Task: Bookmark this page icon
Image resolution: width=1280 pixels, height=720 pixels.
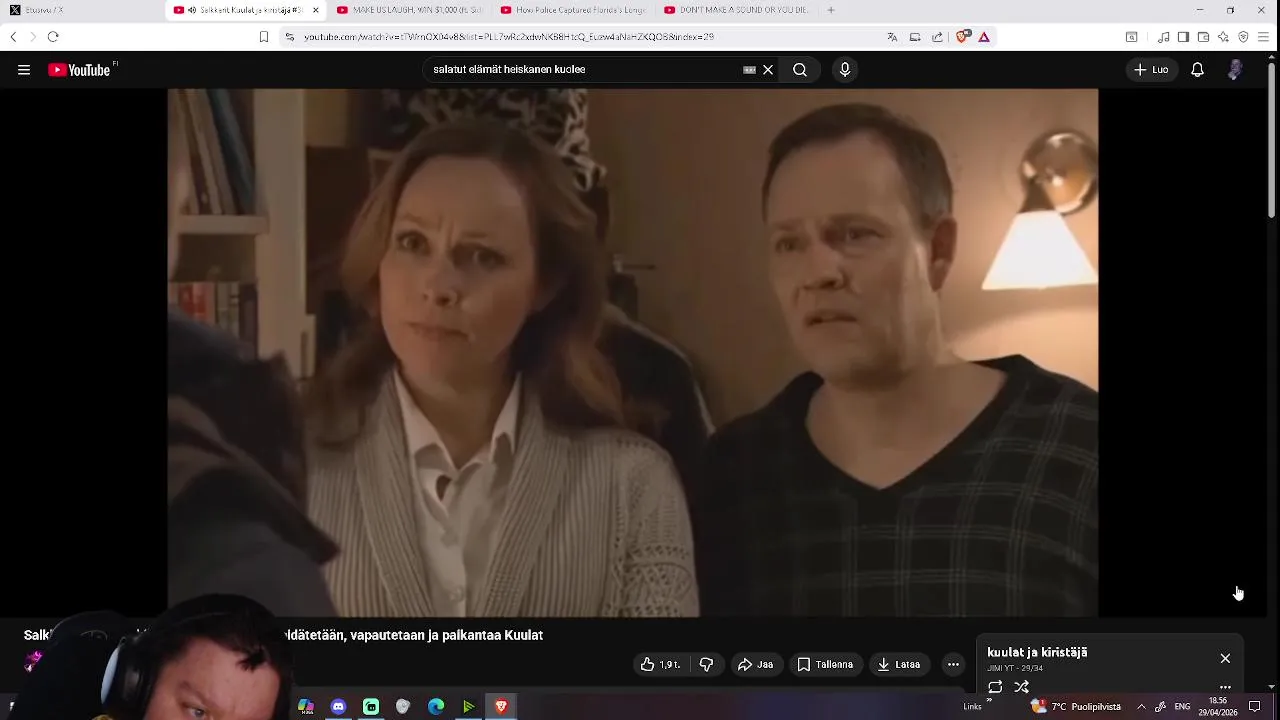Action: click(264, 37)
